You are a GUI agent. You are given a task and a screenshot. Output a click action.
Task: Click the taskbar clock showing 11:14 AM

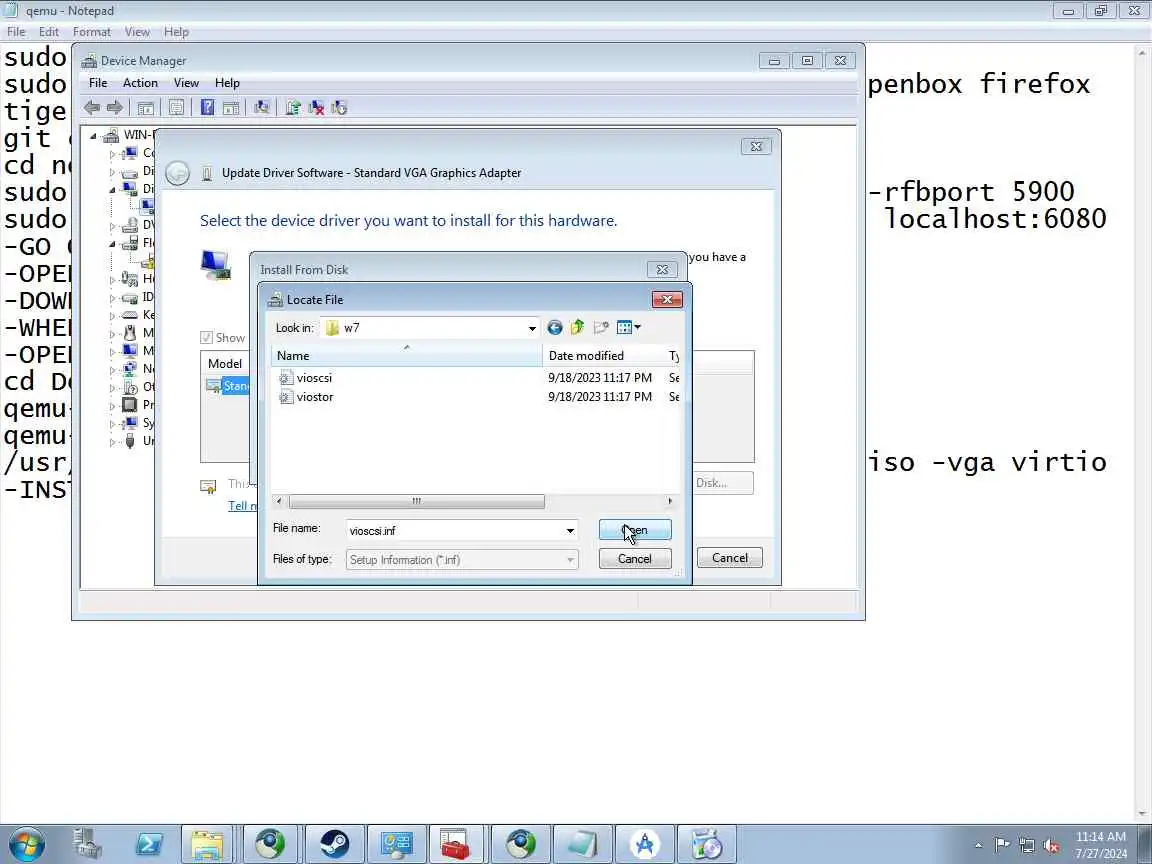point(1101,844)
